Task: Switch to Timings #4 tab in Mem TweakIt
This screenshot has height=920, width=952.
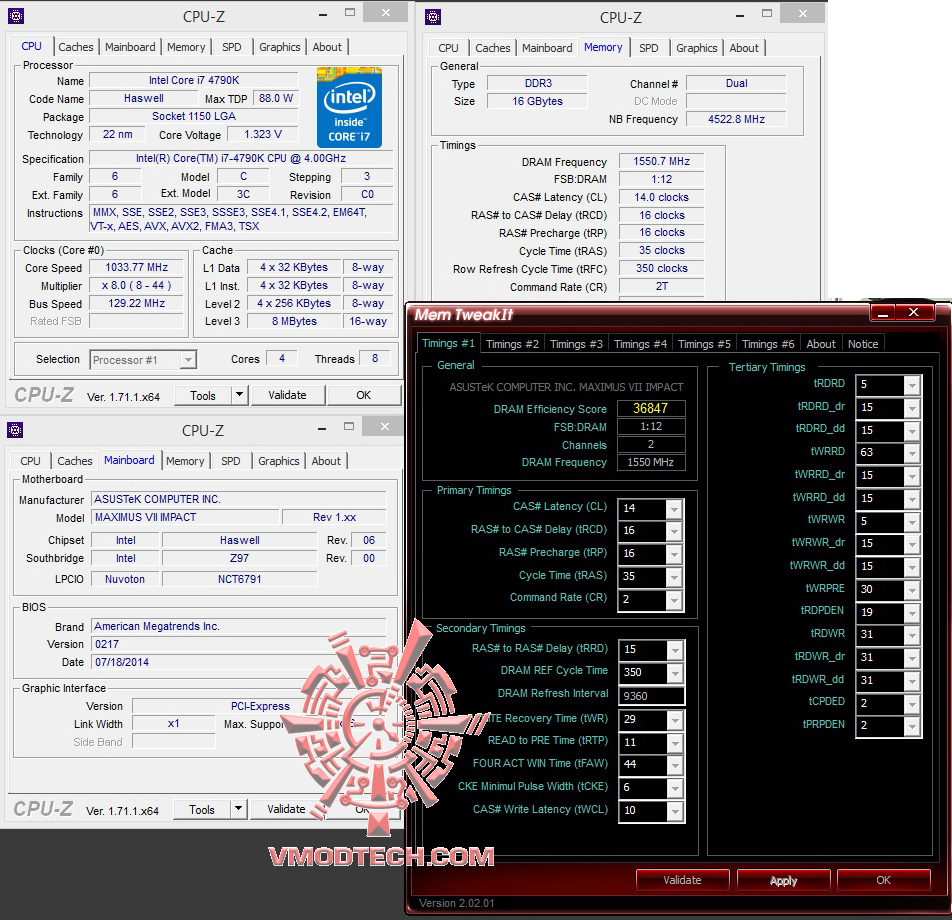Action: [641, 344]
